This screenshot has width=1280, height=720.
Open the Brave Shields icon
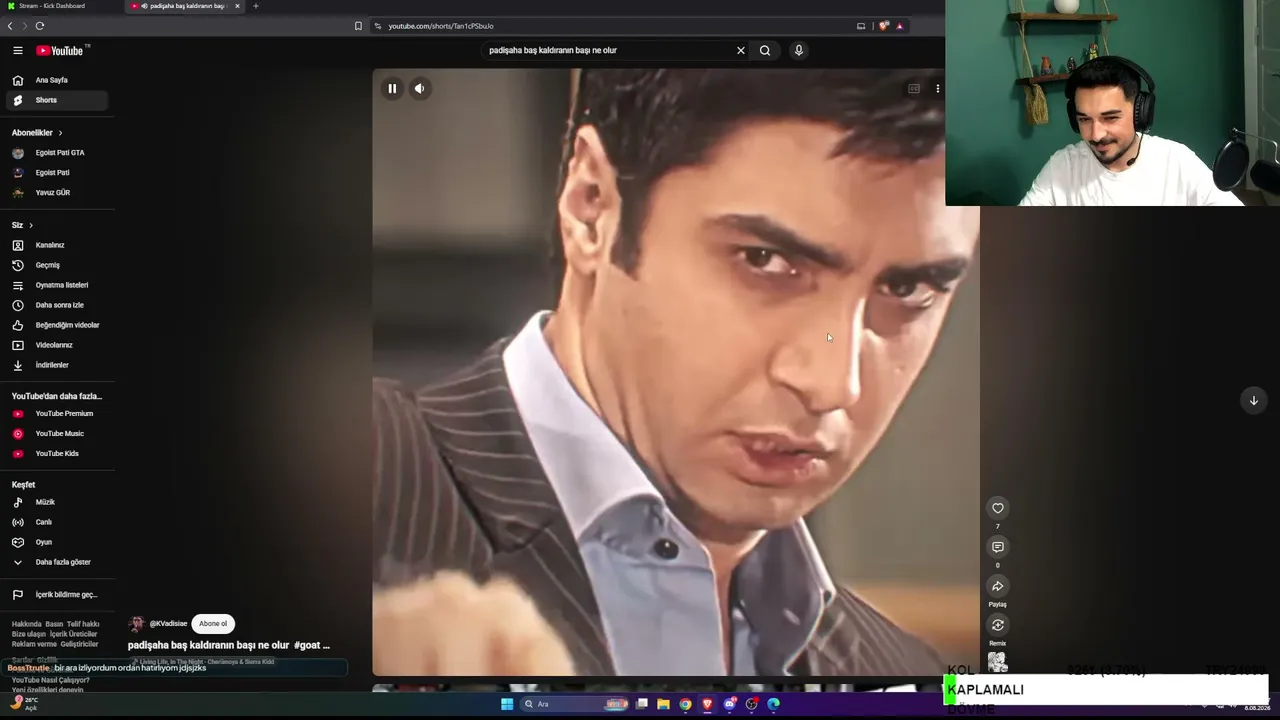tap(884, 26)
